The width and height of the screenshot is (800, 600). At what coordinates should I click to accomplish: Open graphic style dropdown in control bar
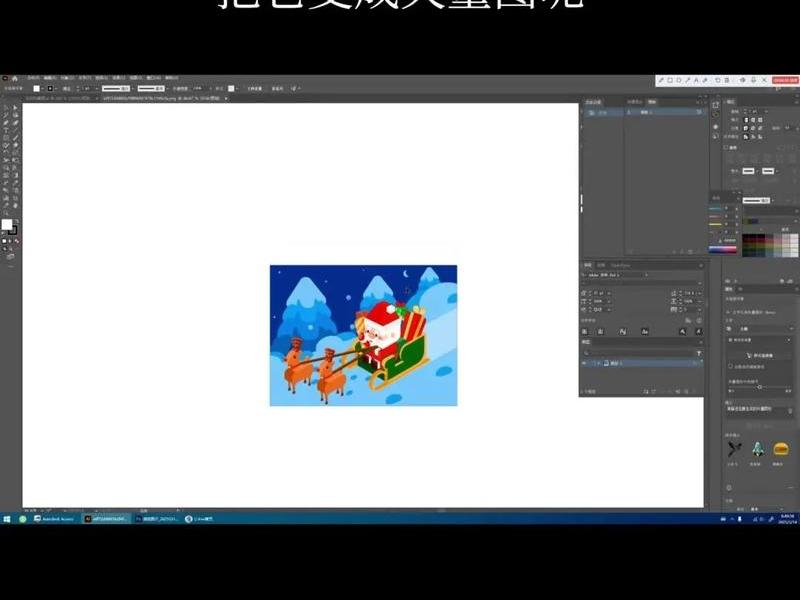237,89
